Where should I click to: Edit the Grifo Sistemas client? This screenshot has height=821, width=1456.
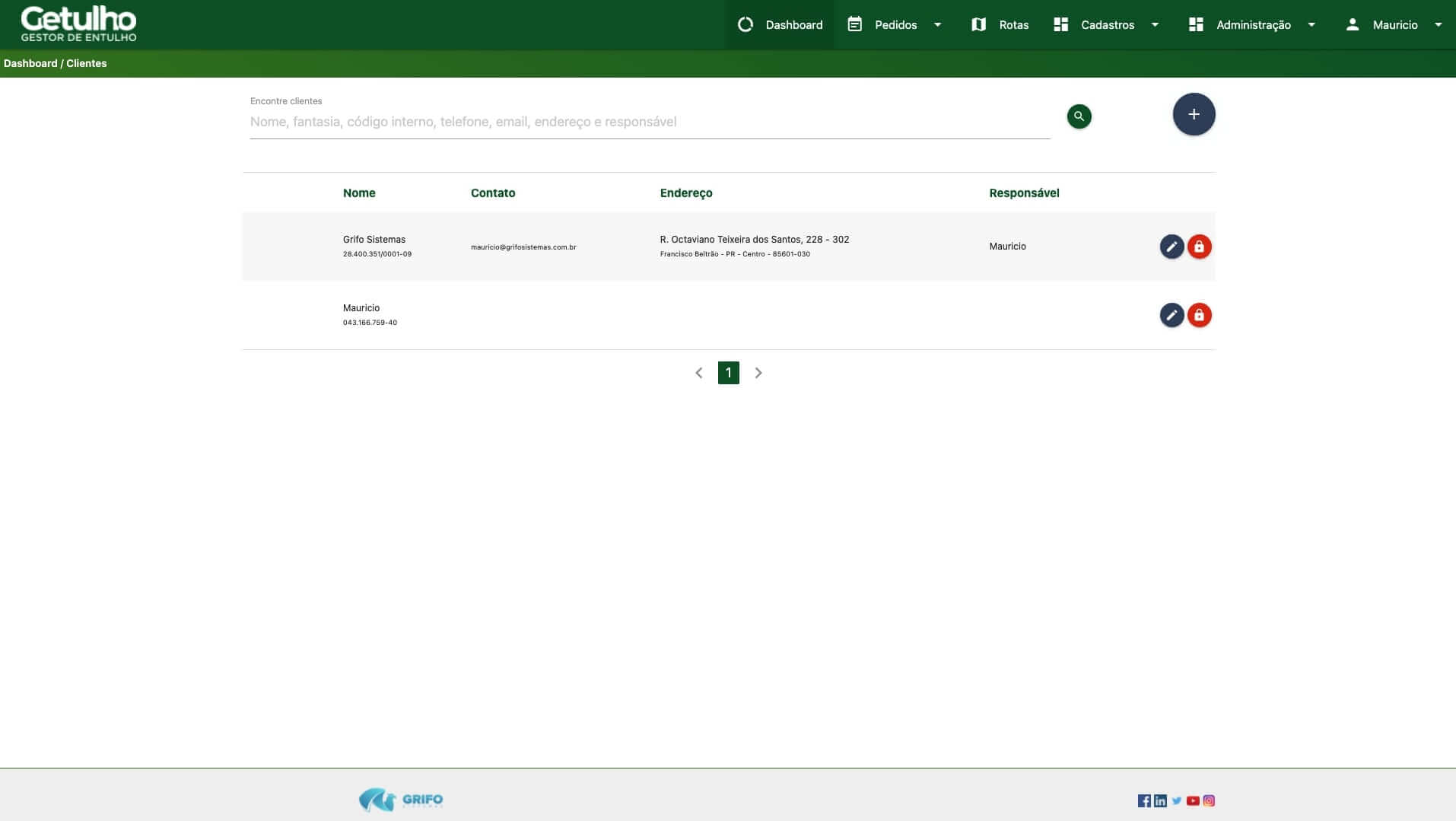[x=1171, y=247]
